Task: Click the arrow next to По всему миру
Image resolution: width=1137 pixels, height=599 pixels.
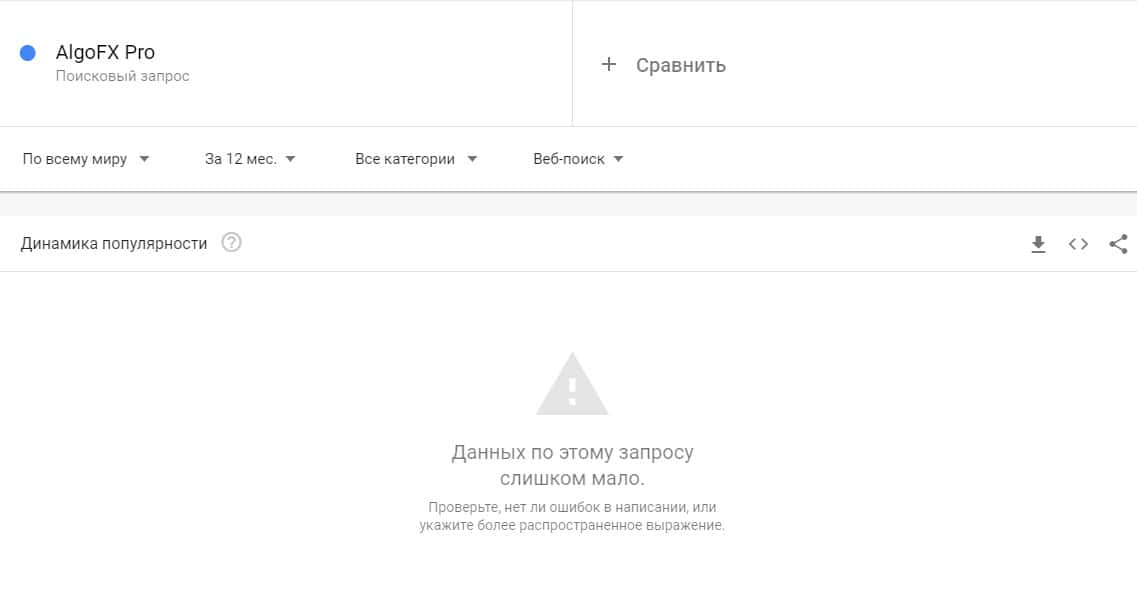Action: 144,160
